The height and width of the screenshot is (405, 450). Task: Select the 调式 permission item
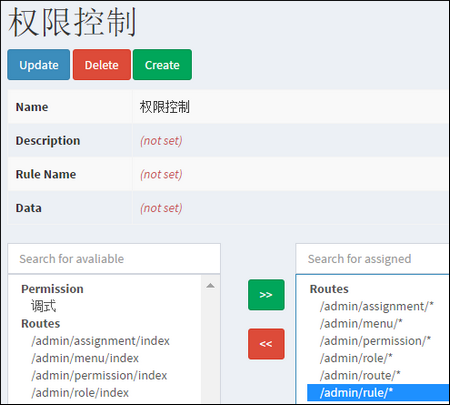pyautogui.click(x=43, y=306)
